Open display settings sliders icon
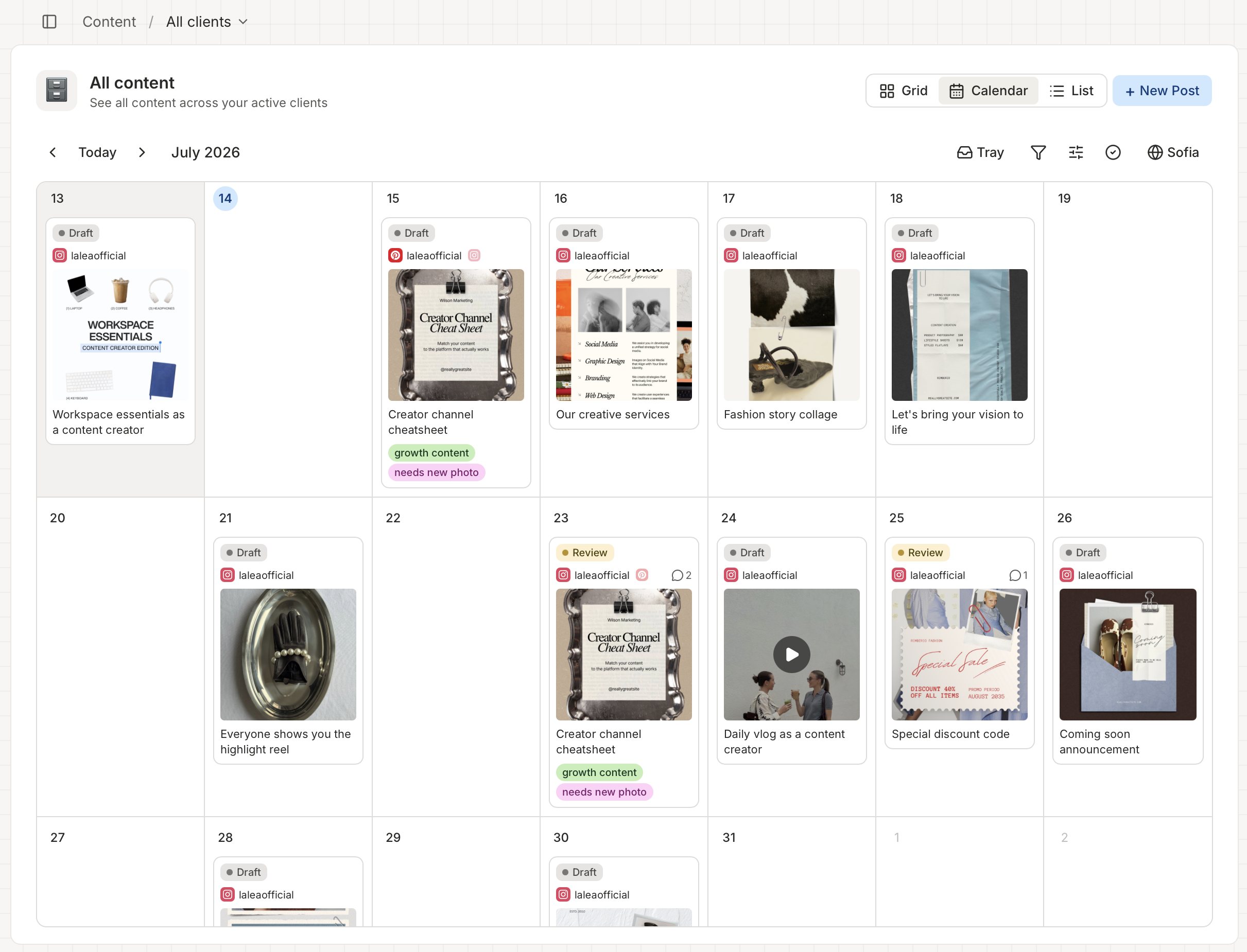 pos(1075,152)
